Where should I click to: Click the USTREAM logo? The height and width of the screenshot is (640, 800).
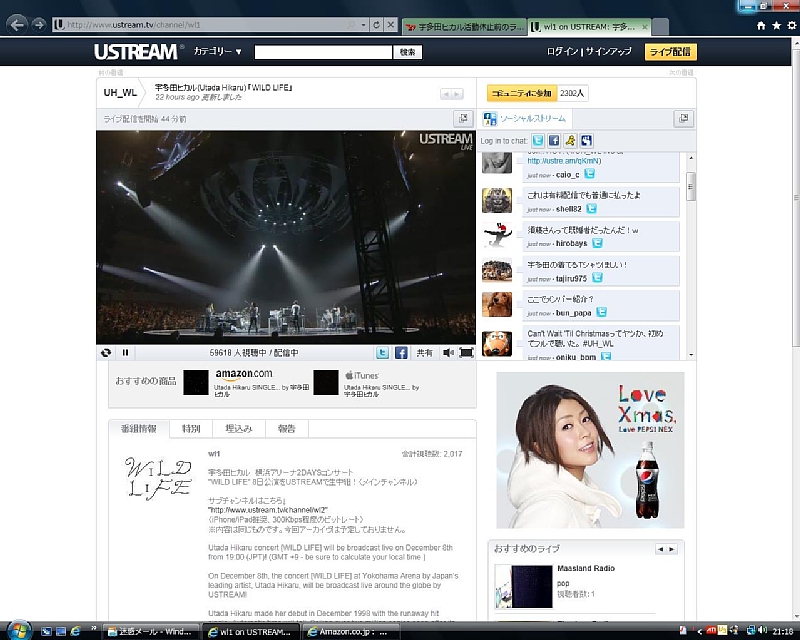coord(138,52)
